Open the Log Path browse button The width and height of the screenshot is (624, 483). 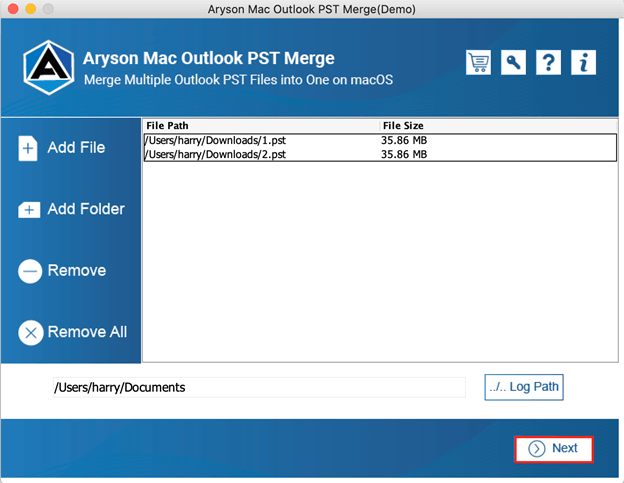point(524,387)
